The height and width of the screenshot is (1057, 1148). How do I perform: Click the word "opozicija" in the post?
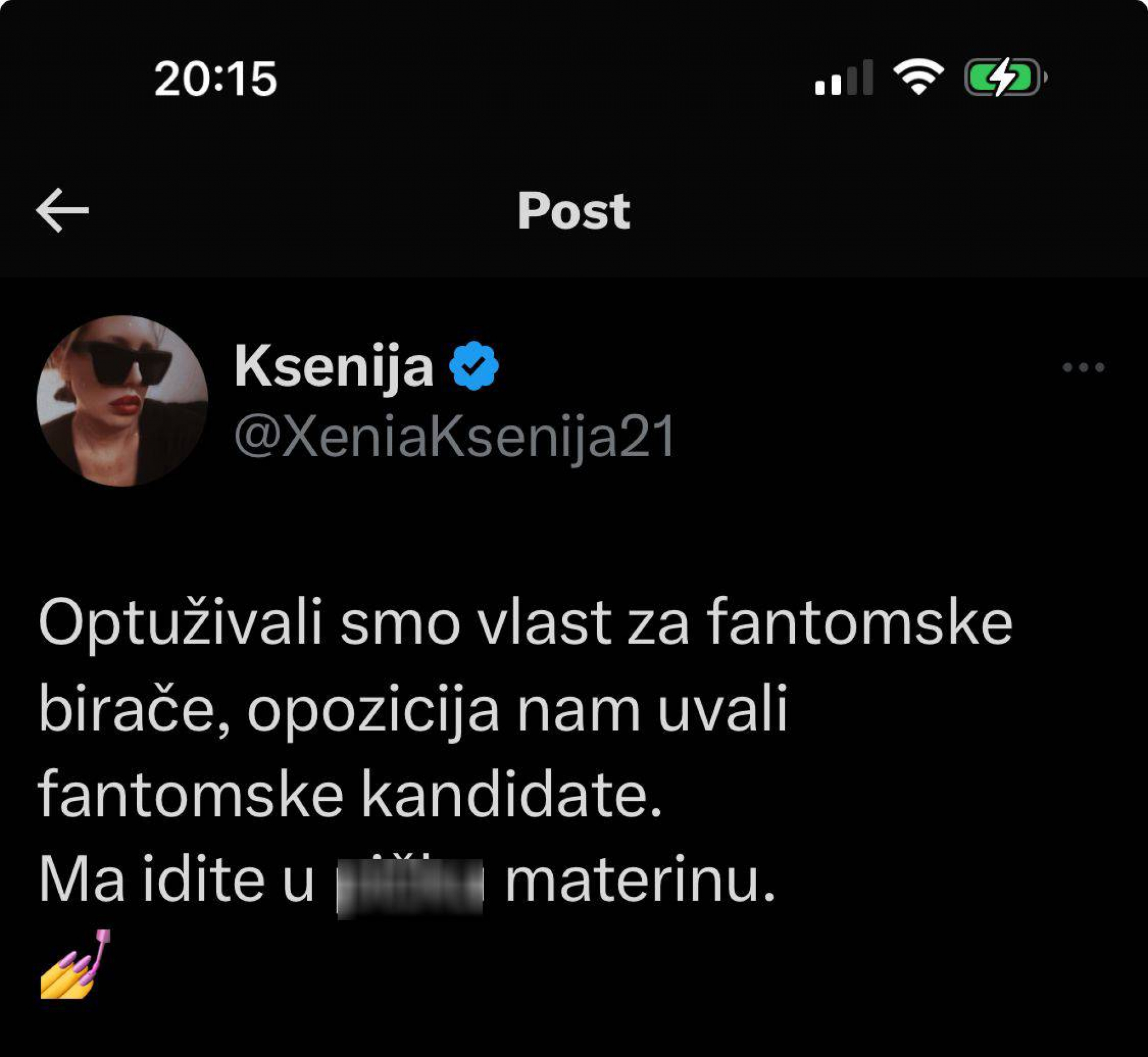coord(373,711)
